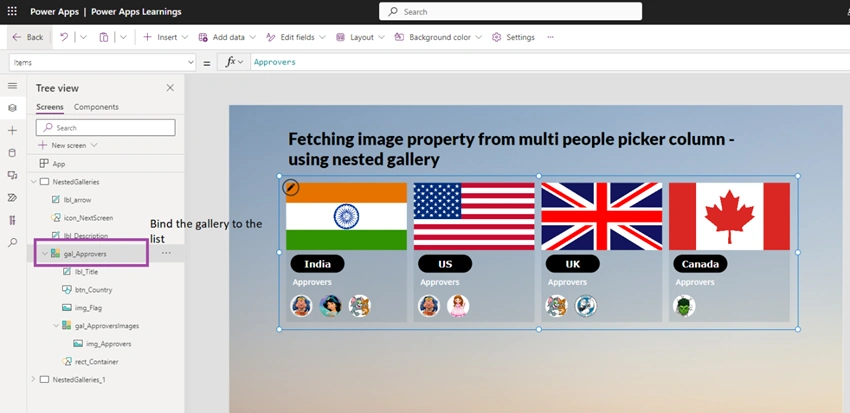This screenshot has height=413, width=850.
Task: Open the Edit fields menu
Action: point(296,37)
